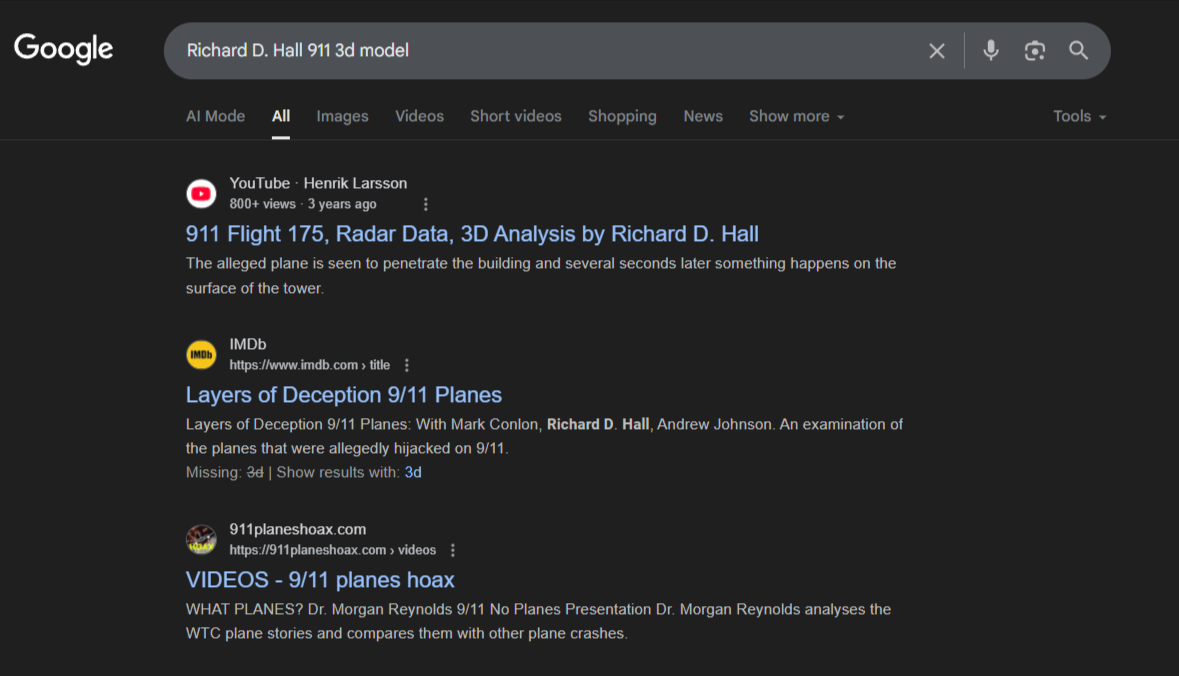Expand the Show more filter dropdown

(796, 117)
